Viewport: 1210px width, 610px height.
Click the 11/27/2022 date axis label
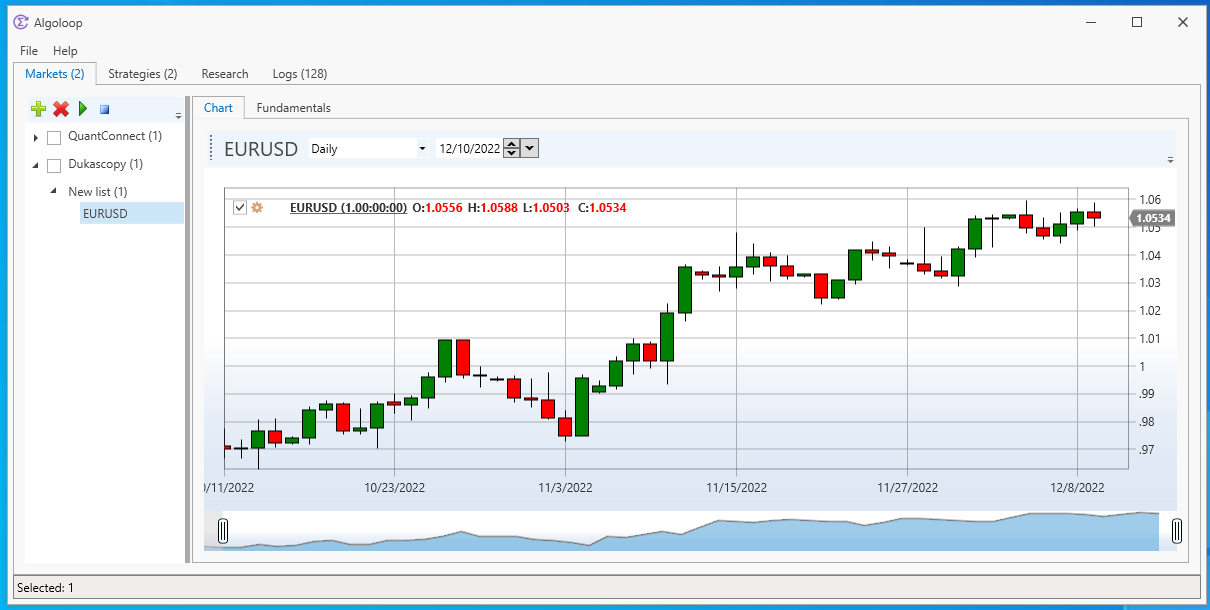[908, 488]
